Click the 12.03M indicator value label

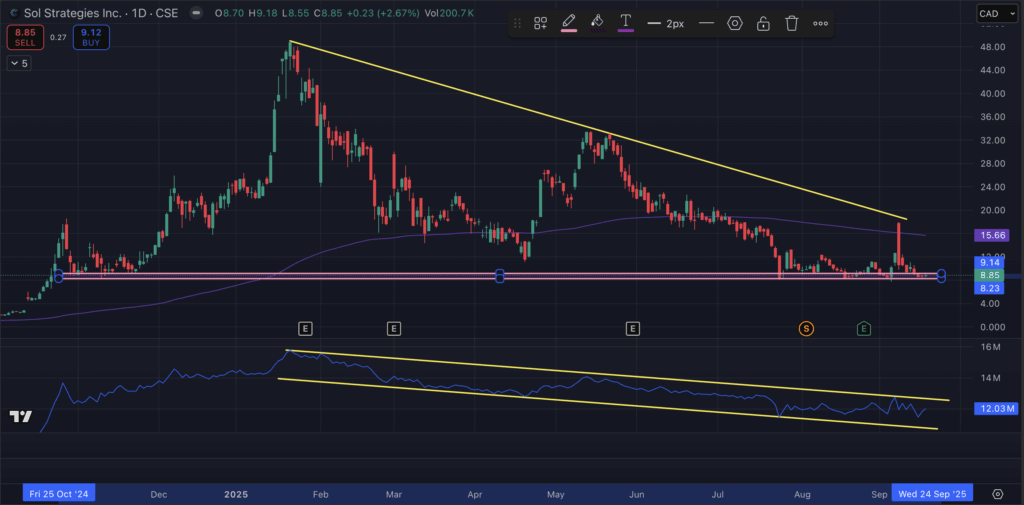tap(996, 409)
